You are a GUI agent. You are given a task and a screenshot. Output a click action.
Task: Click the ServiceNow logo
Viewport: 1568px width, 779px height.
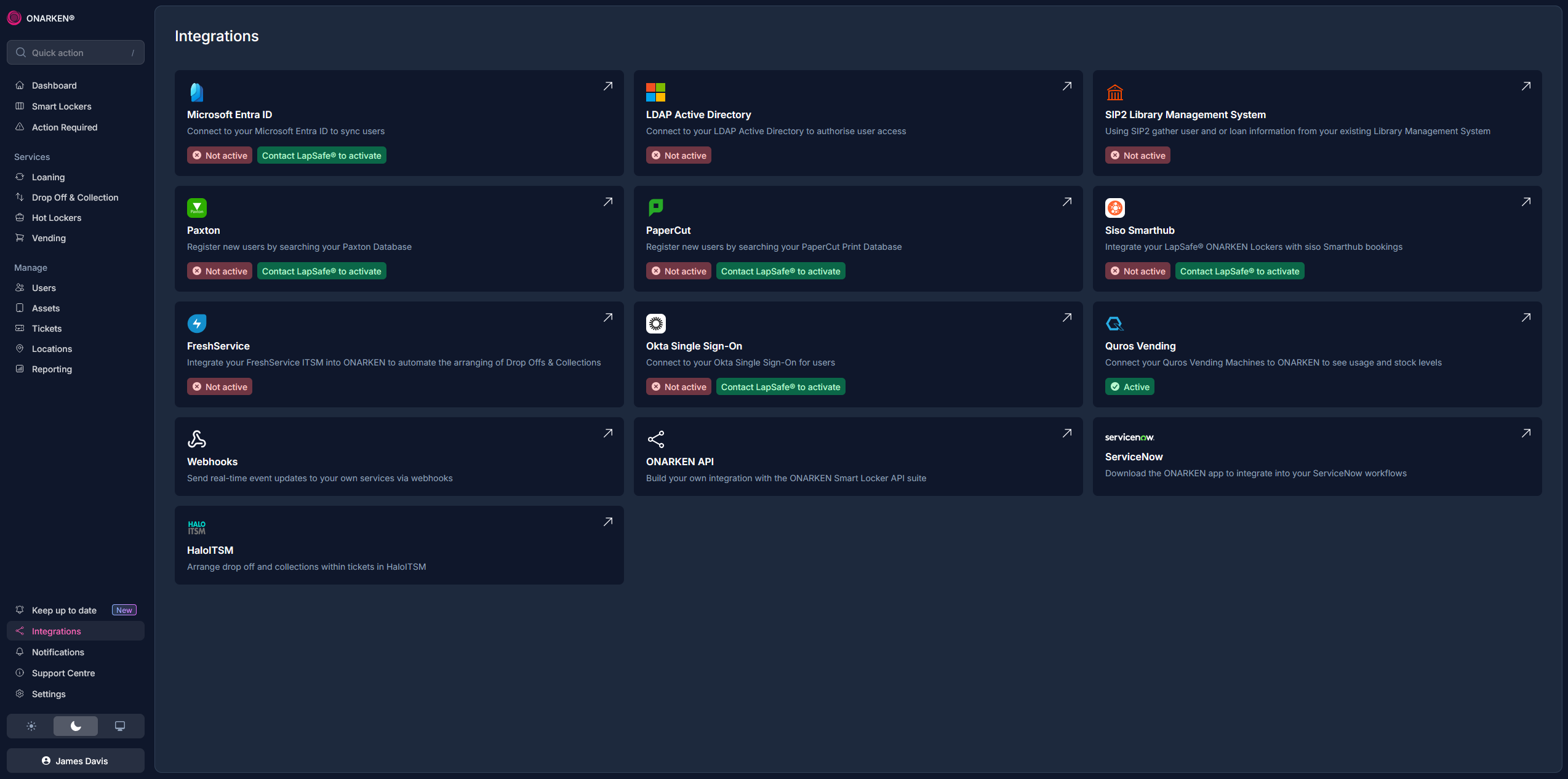1129,437
